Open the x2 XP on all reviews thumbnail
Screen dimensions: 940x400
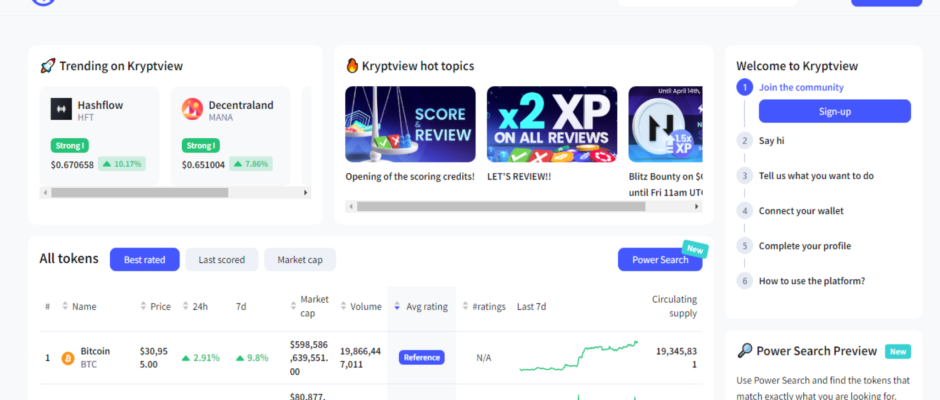pyautogui.click(x=552, y=124)
